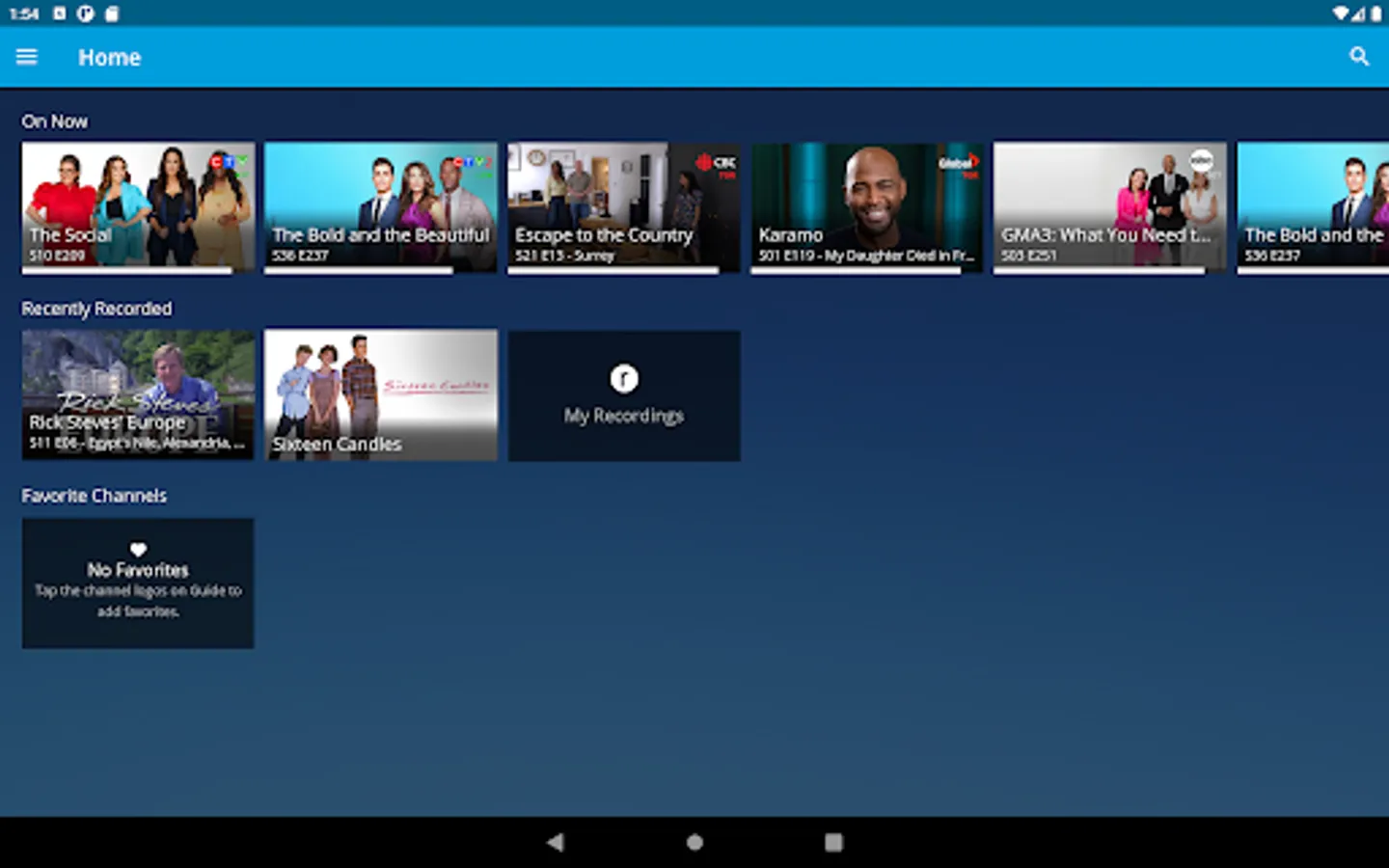Screen dimensions: 1389x868
Task: Go back with the Android back button
Action: click(555, 842)
